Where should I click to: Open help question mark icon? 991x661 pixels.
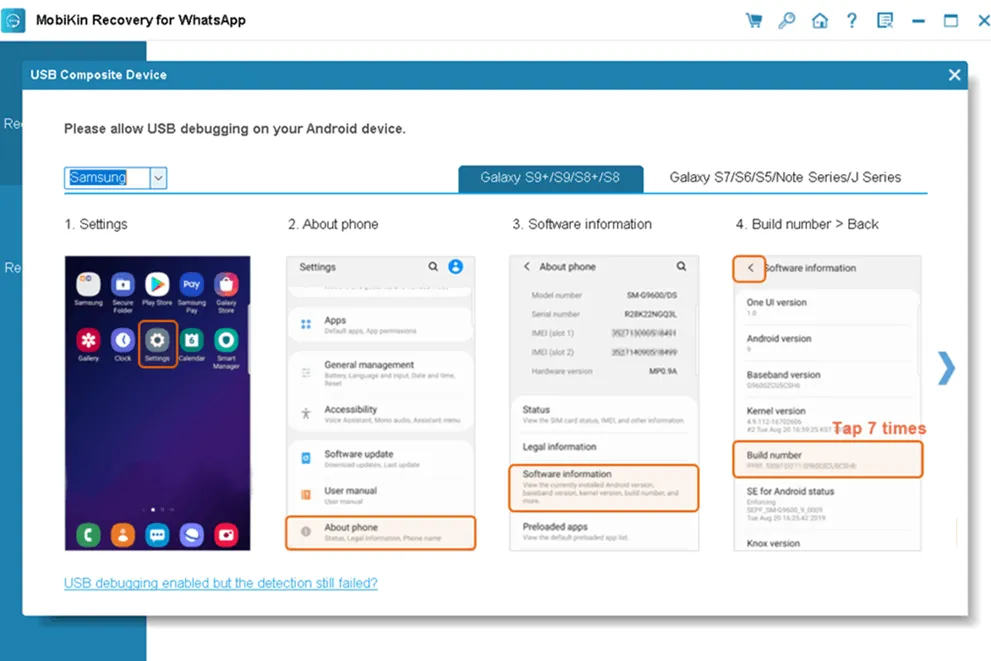(851, 20)
